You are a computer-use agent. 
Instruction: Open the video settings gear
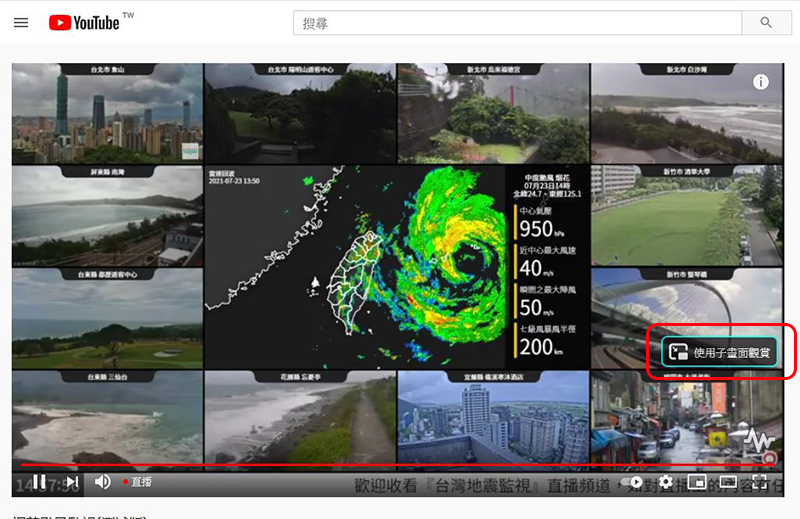pyautogui.click(x=666, y=482)
